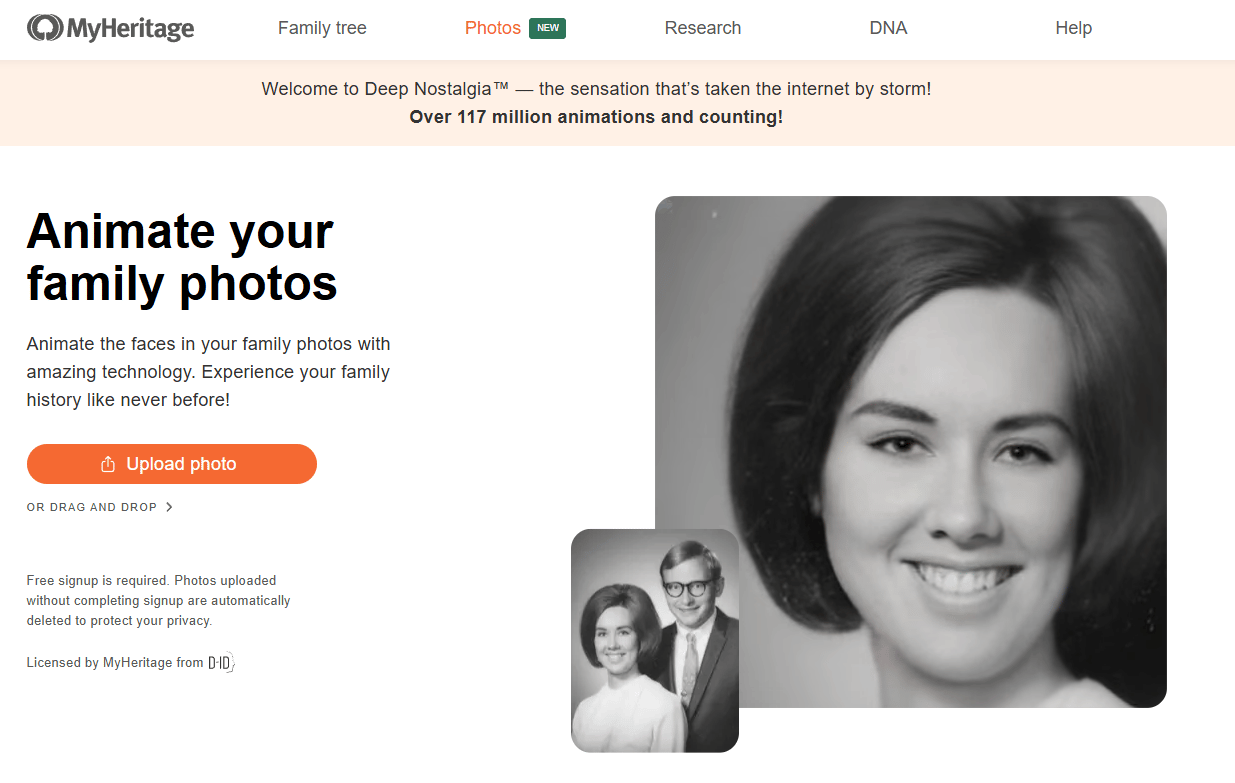This screenshot has width=1235, height=783.
Task: Click the small couple photo thumbnail
Action: pos(655,640)
